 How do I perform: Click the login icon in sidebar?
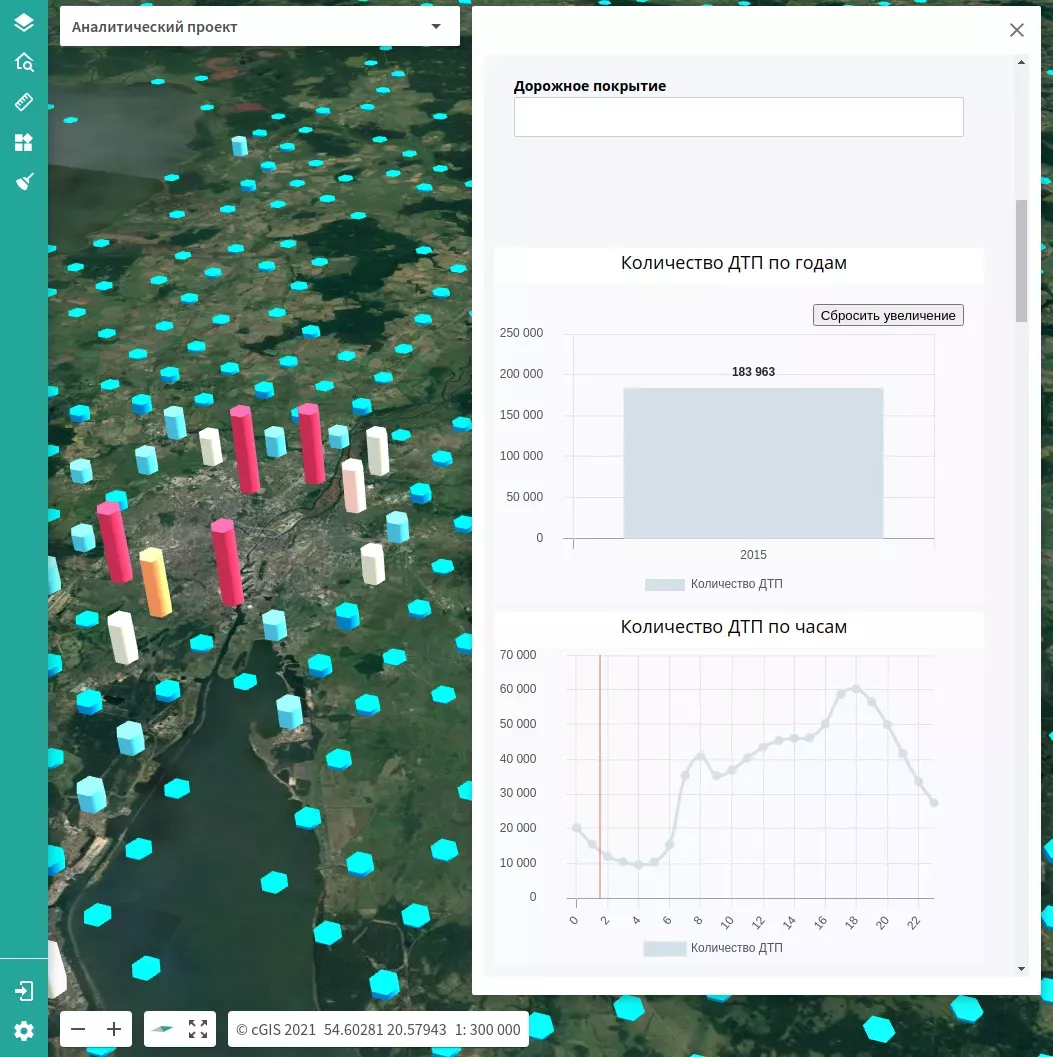click(x=24, y=991)
